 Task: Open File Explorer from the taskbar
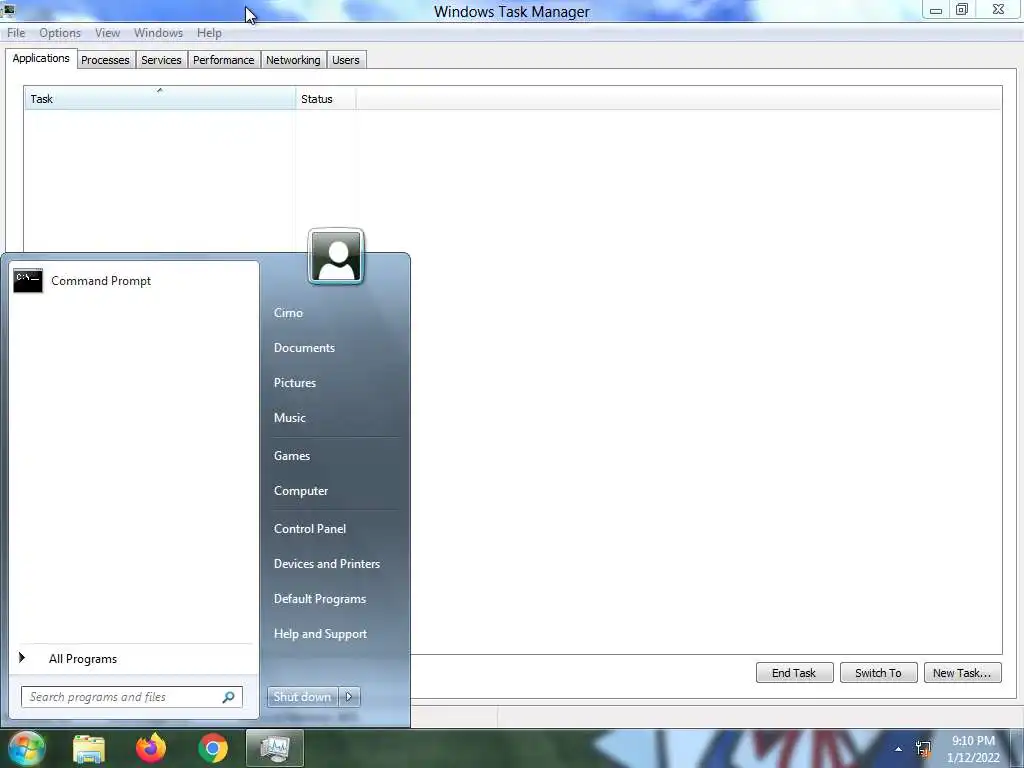click(x=89, y=748)
